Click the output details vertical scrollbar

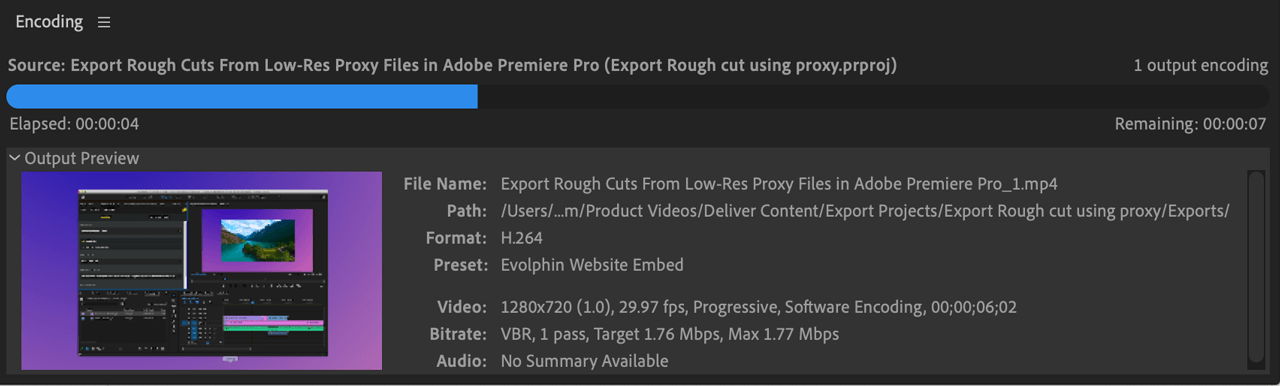pos(1257,270)
